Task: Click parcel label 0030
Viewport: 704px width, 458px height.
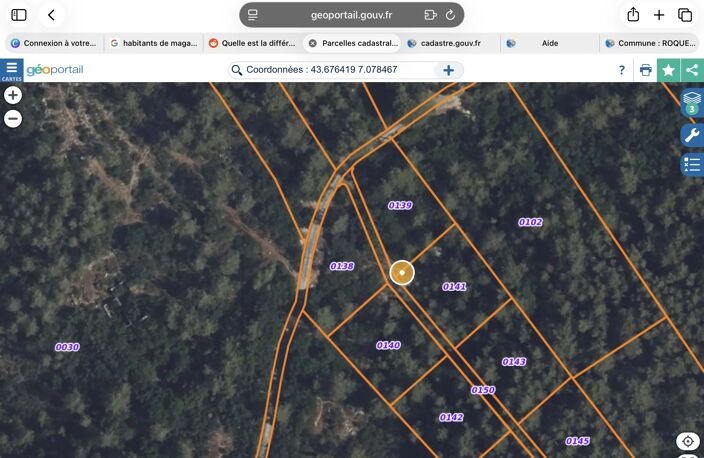Action: [x=67, y=347]
